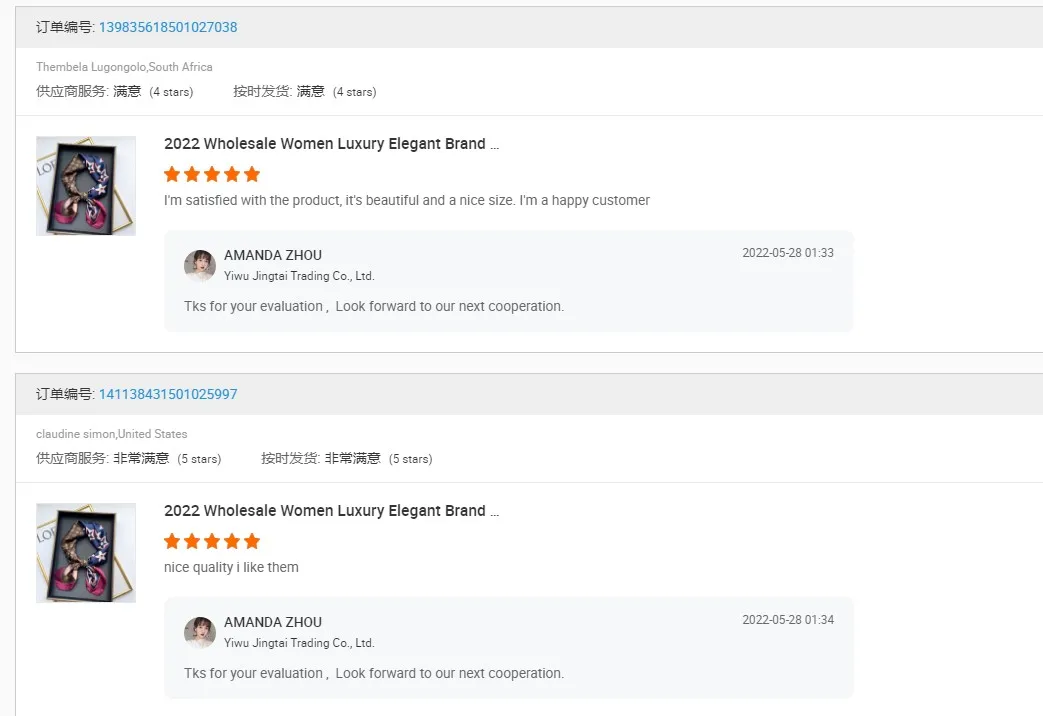The width and height of the screenshot is (1043, 716).
Task: Click Amanda Zhou's avatar in 01:33 reply
Action: (200, 265)
